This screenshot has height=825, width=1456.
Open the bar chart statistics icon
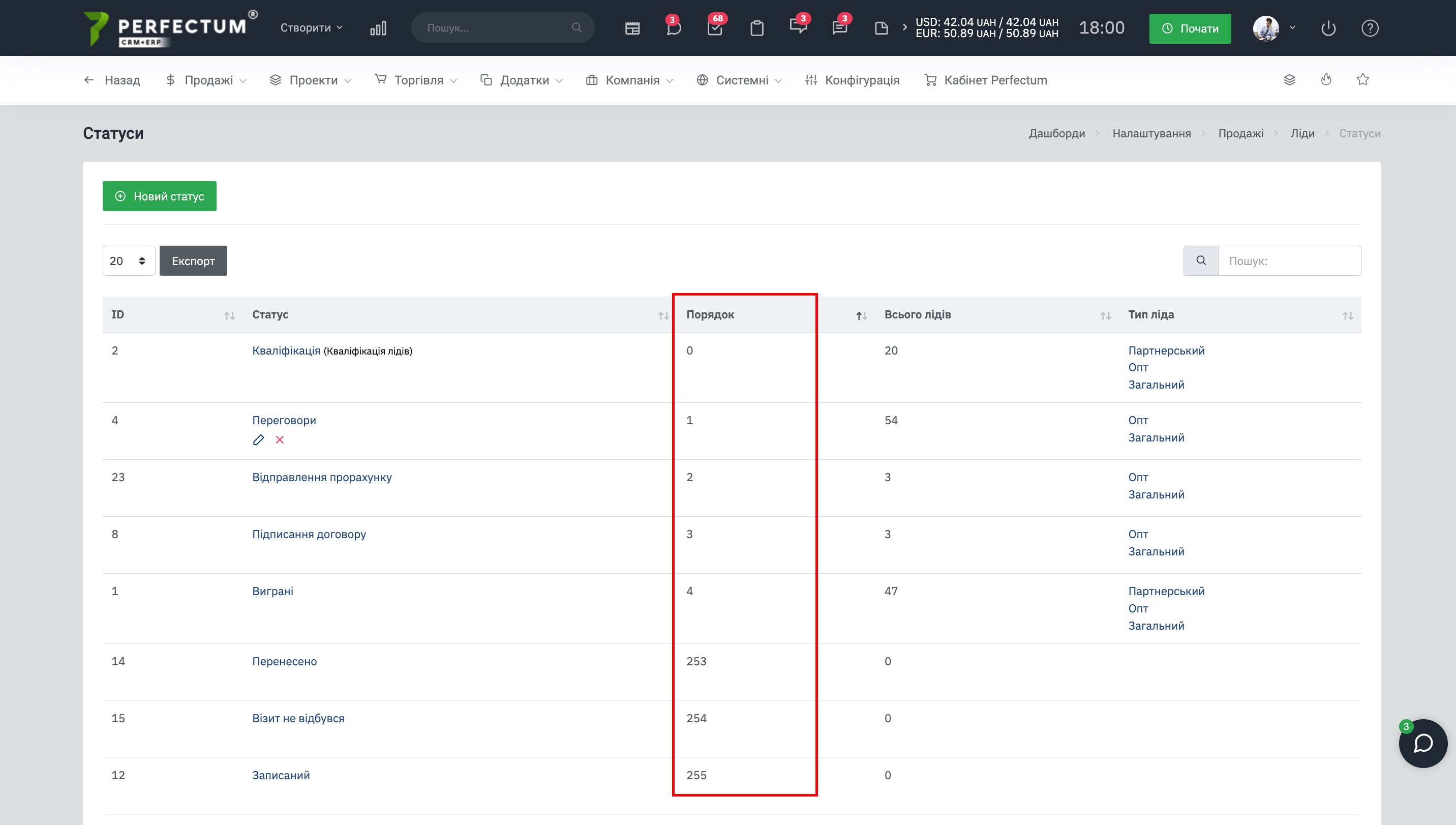coord(378,28)
